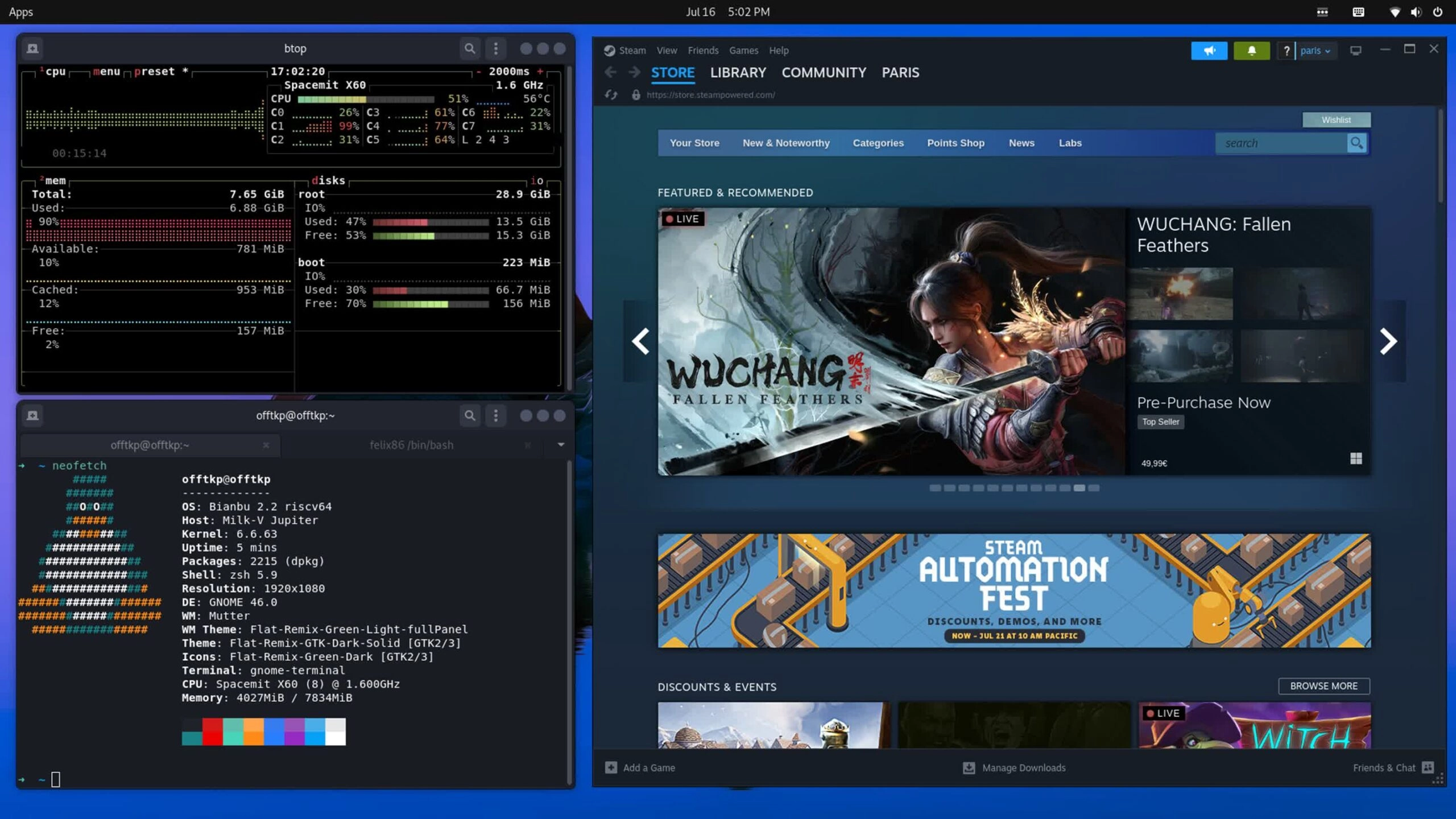Click the Manage Downloads download icon

coord(968,767)
